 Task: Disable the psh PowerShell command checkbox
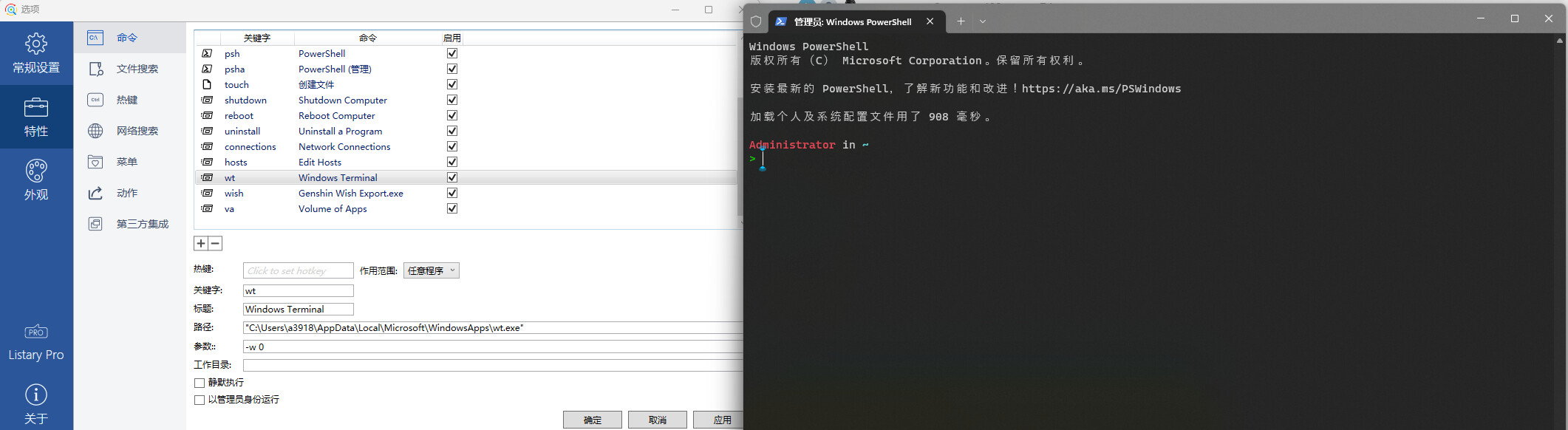pos(452,53)
